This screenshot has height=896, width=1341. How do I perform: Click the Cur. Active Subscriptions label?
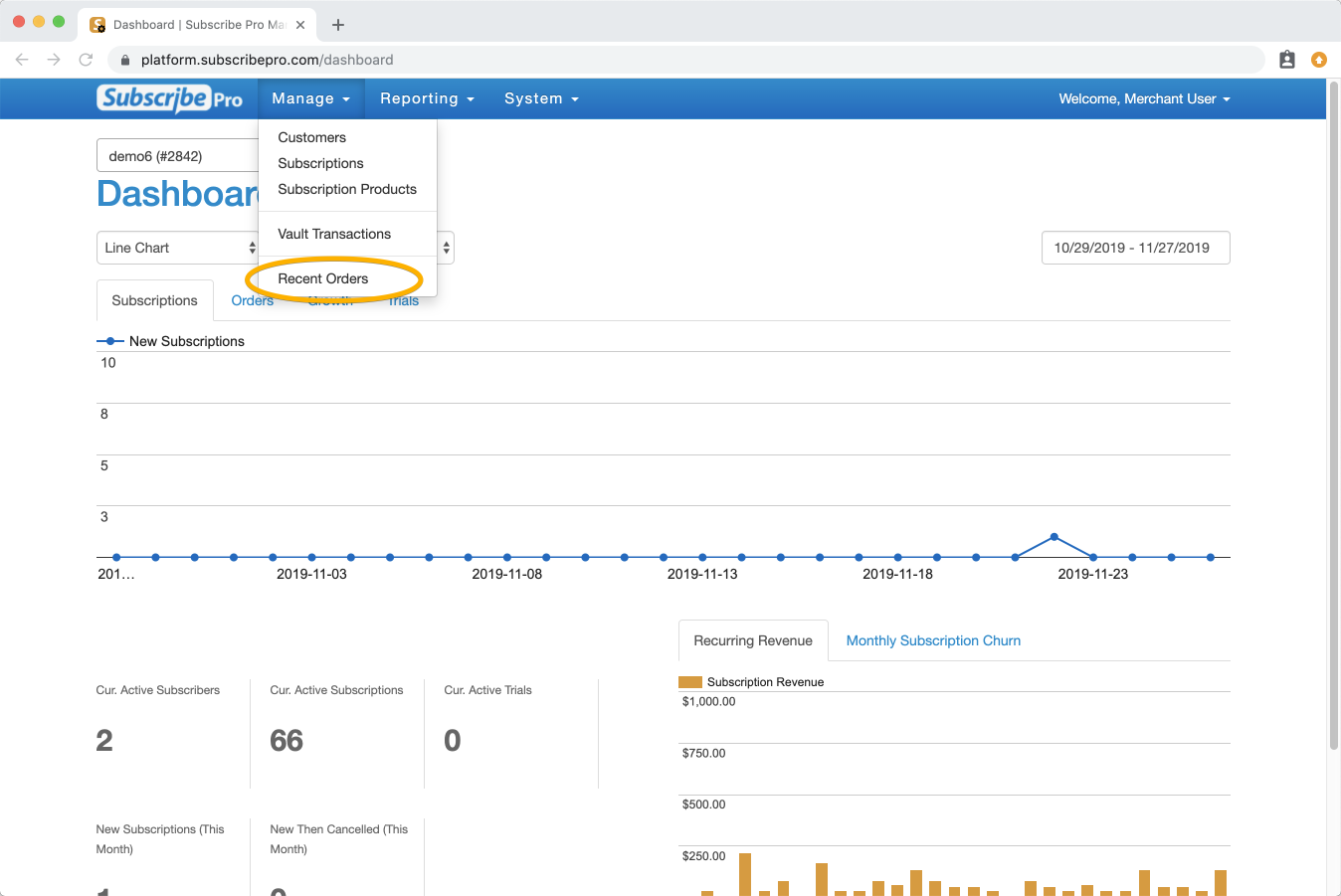tap(337, 690)
